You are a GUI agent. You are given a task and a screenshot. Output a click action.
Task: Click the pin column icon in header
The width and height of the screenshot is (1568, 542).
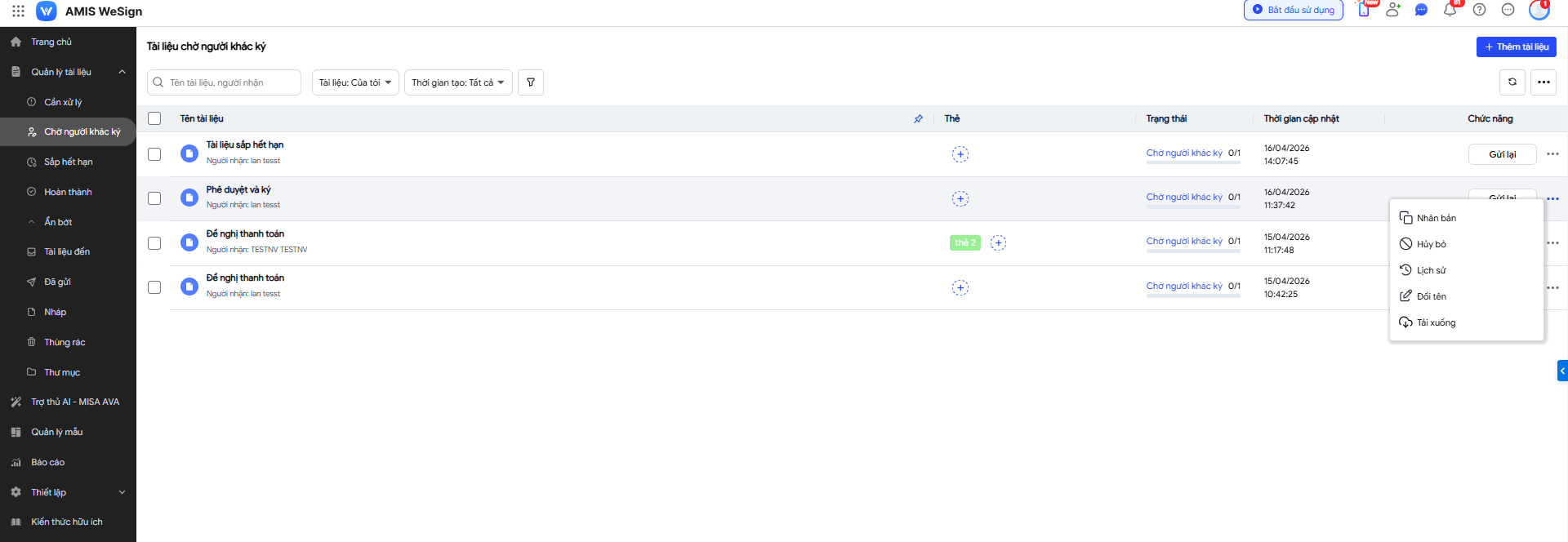(918, 119)
